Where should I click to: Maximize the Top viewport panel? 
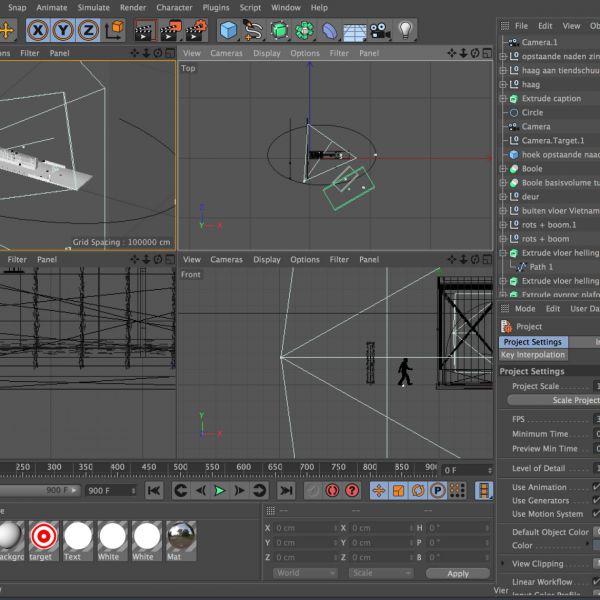point(488,53)
